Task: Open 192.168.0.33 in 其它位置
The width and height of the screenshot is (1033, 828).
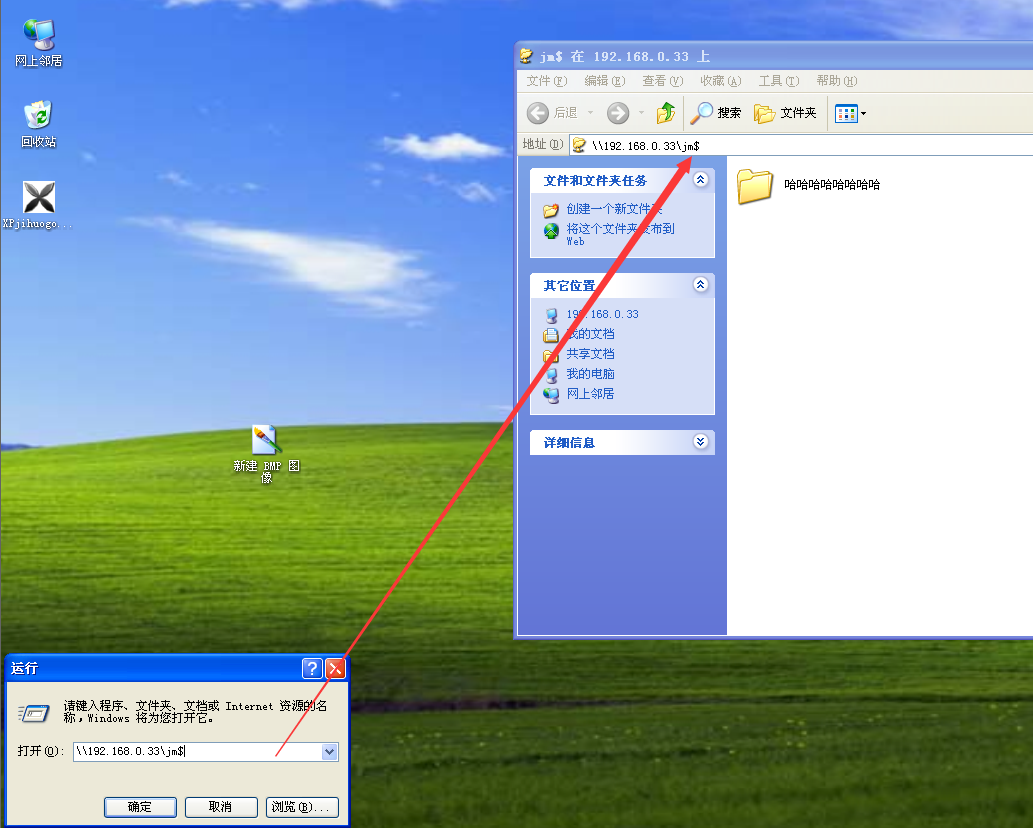Action: coord(602,314)
